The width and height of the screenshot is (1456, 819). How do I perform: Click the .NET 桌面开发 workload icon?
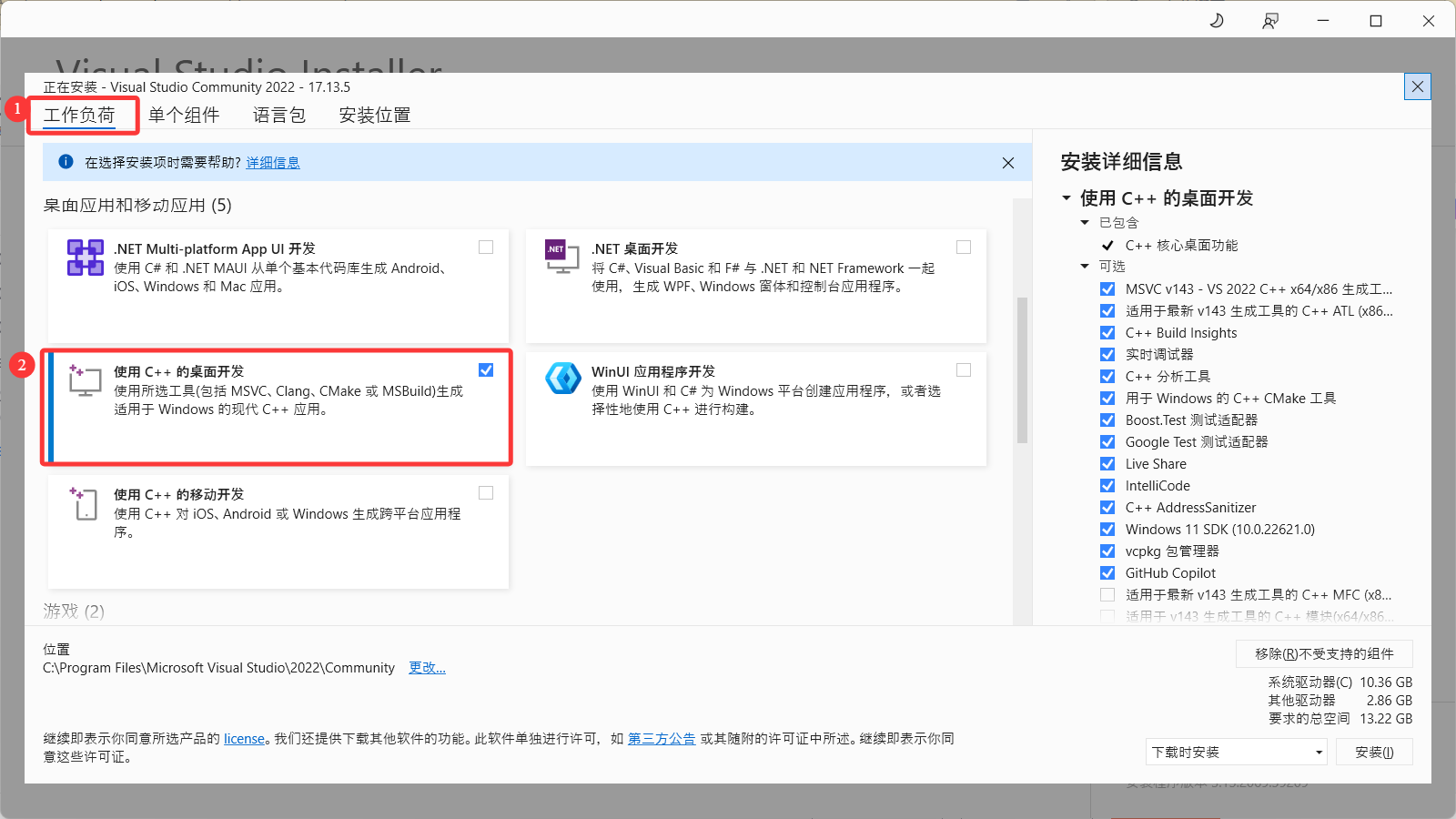562,256
